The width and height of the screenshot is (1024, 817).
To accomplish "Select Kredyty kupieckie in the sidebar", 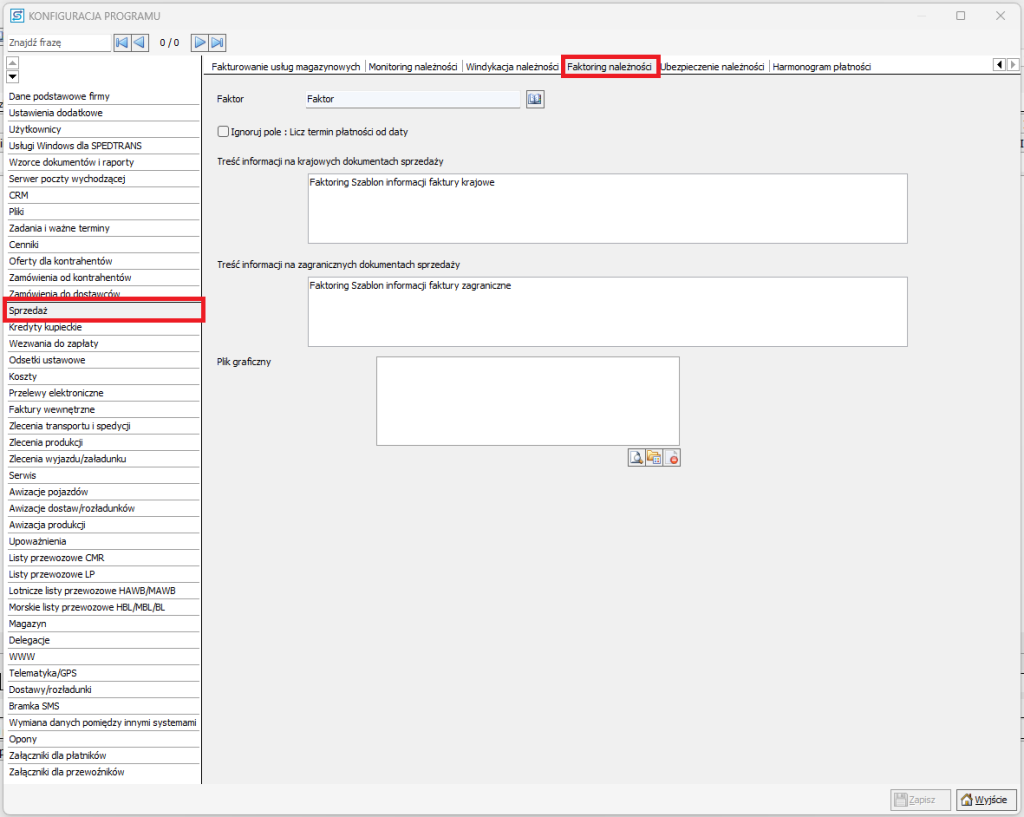I will pyautogui.click(x=46, y=327).
